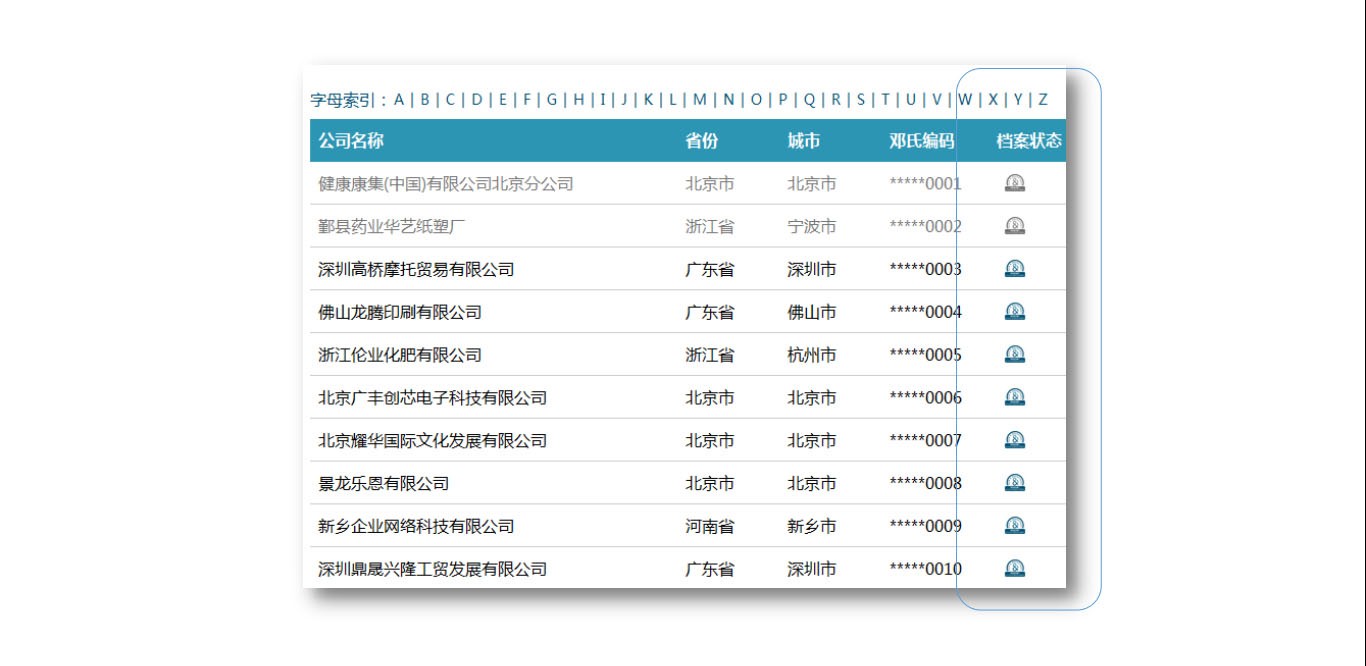Click city cell 佛山市
This screenshot has width=1366, height=666.
(812, 313)
